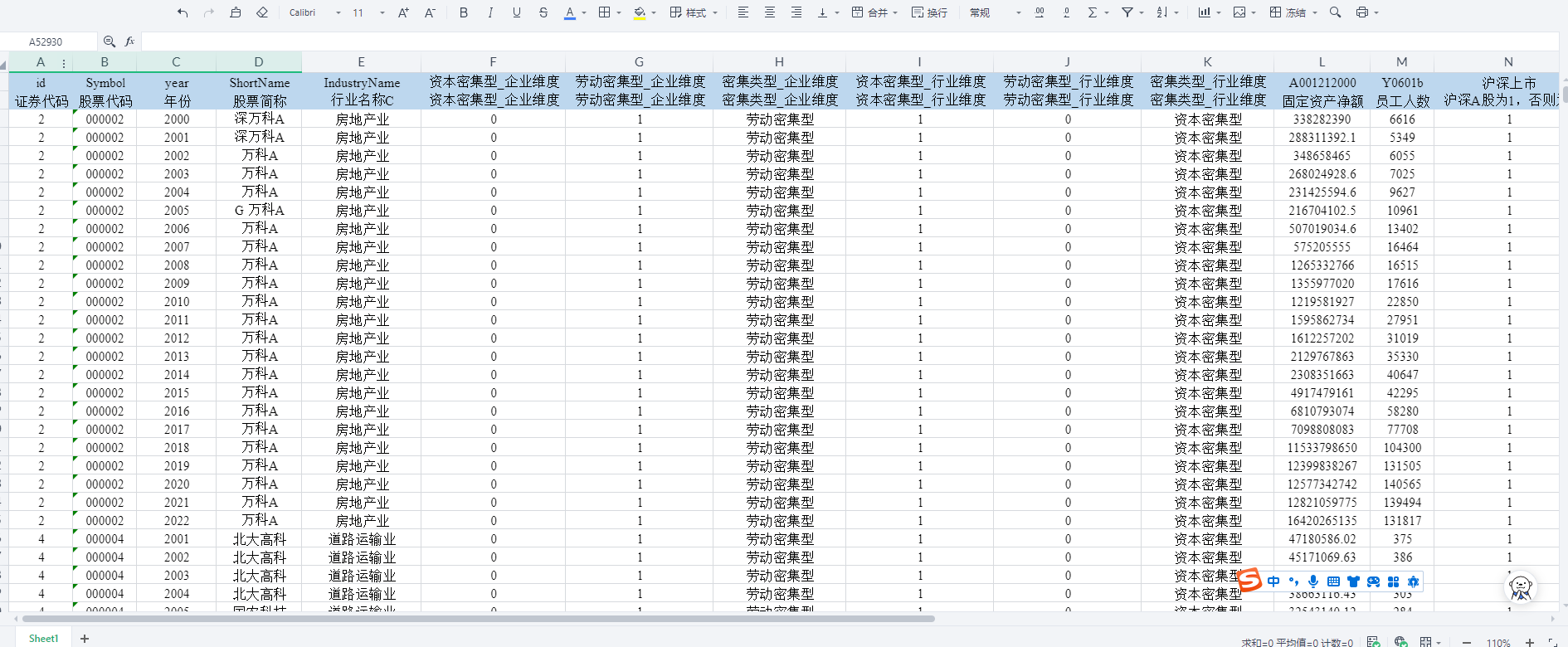This screenshot has width=1568, height=647.
Task: Click the zoom magnifier beside the name box
Action: [110, 41]
